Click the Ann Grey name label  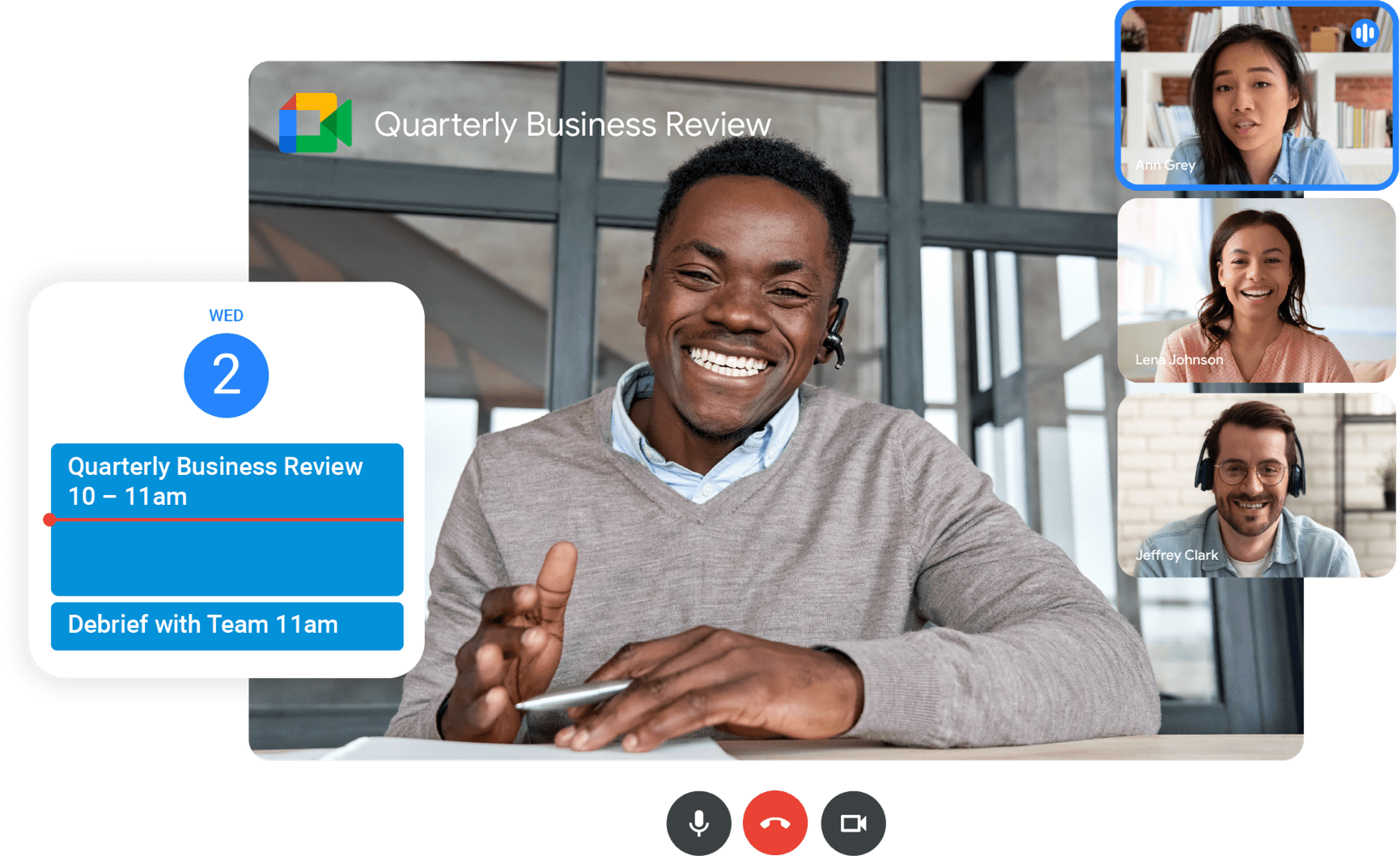point(1165,165)
